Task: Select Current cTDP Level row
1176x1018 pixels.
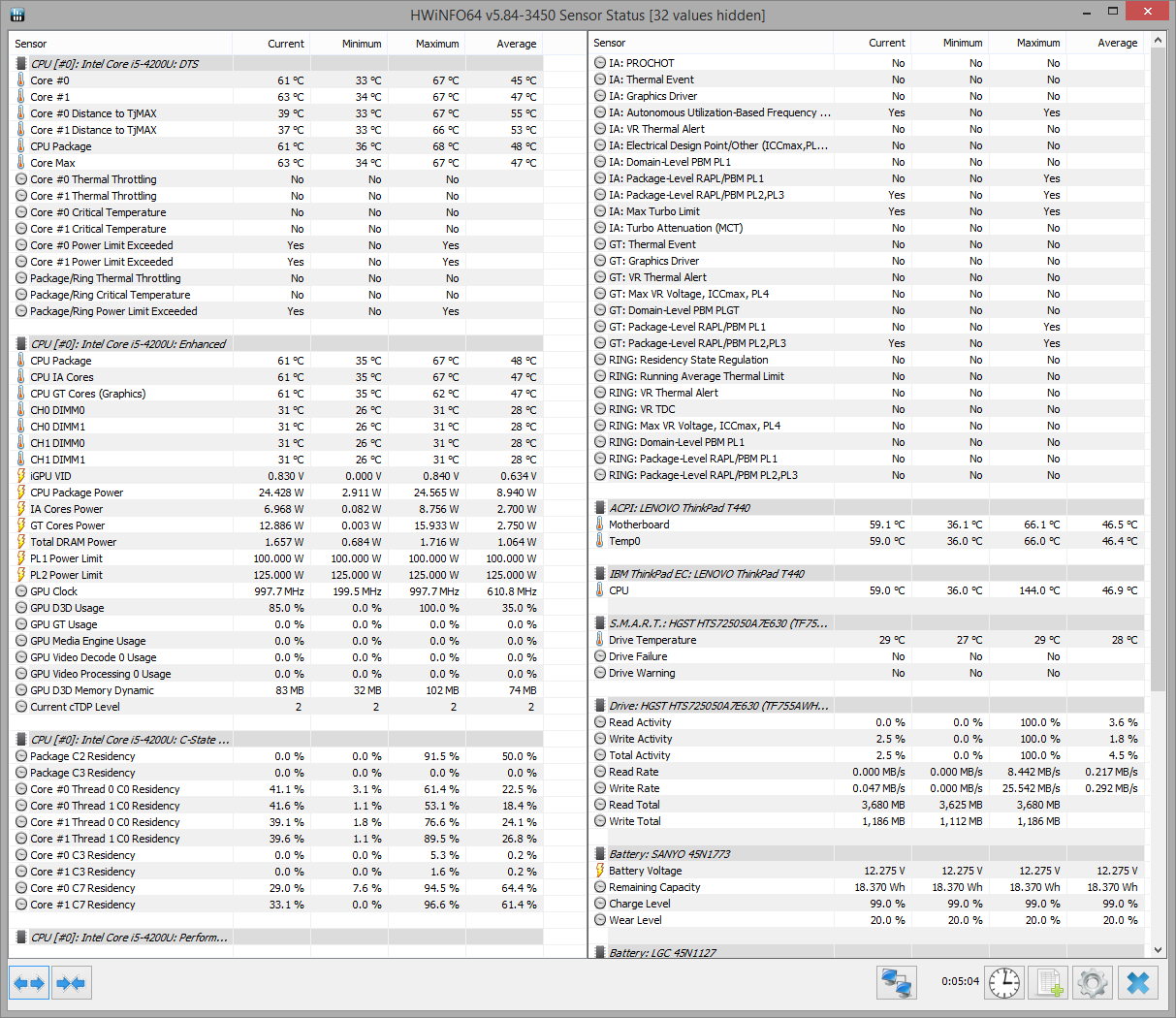Action: pyautogui.click(x=276, y=707)
